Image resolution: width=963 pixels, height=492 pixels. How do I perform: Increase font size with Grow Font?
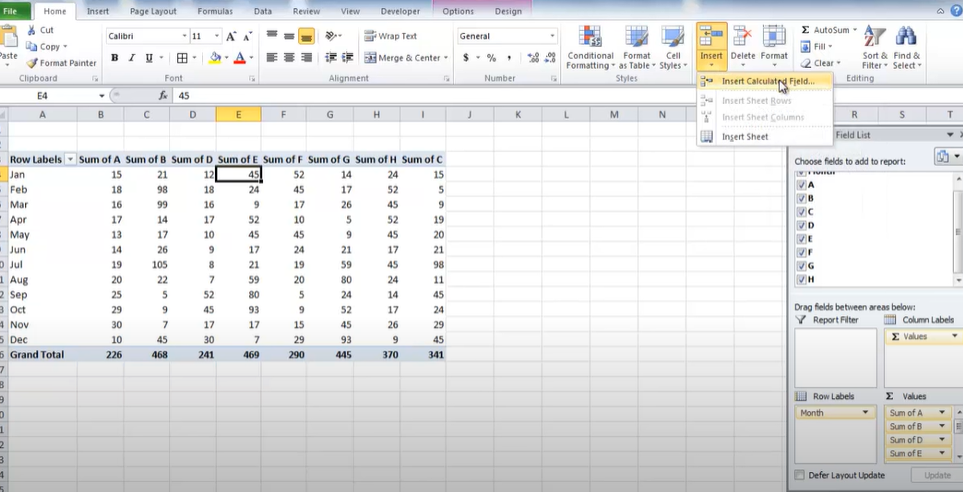coord(231,36)
